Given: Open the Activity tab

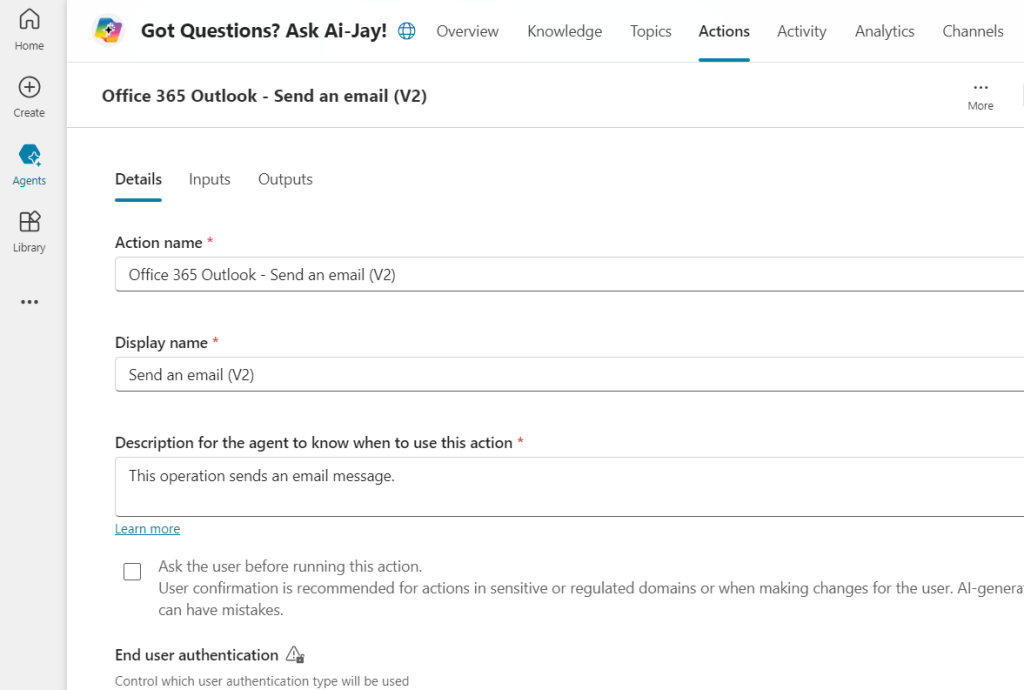Looking at the screenshot, I should click(801, 31).
